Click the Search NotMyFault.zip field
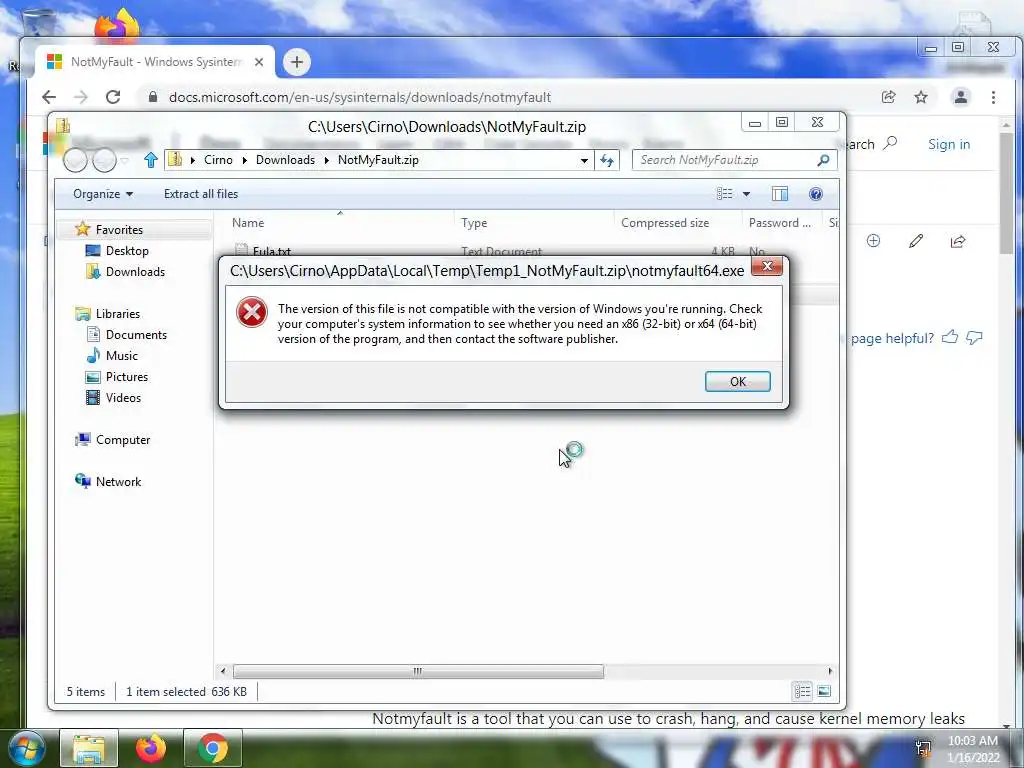This screenshot has width=1024, height=768. [x=735, y=160]
